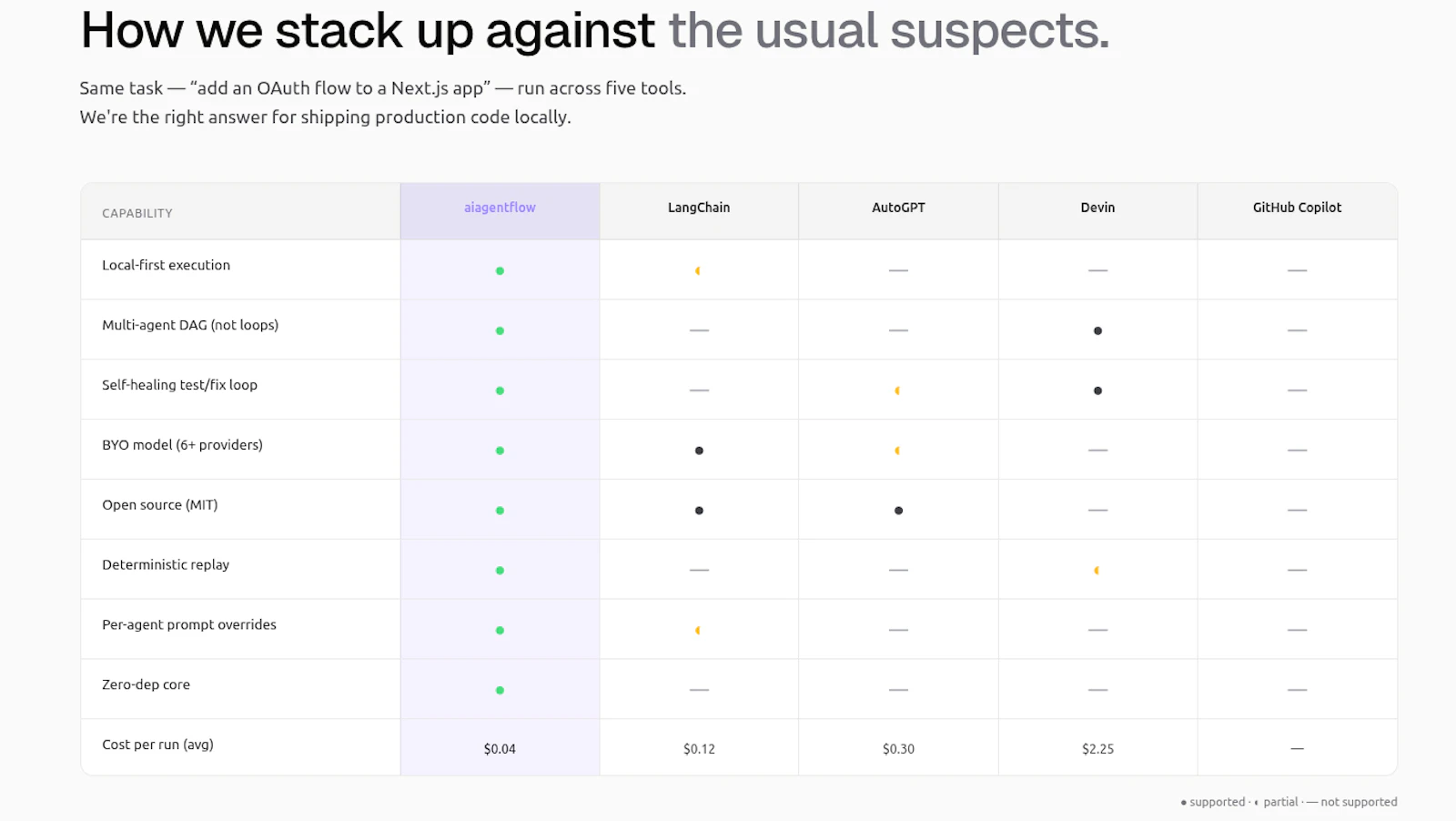Click the 'Multi-agent DAG (not loops)' row label
Image resolution: width=1456 pixels, height=821 pixels.
(x=190, y=325)
